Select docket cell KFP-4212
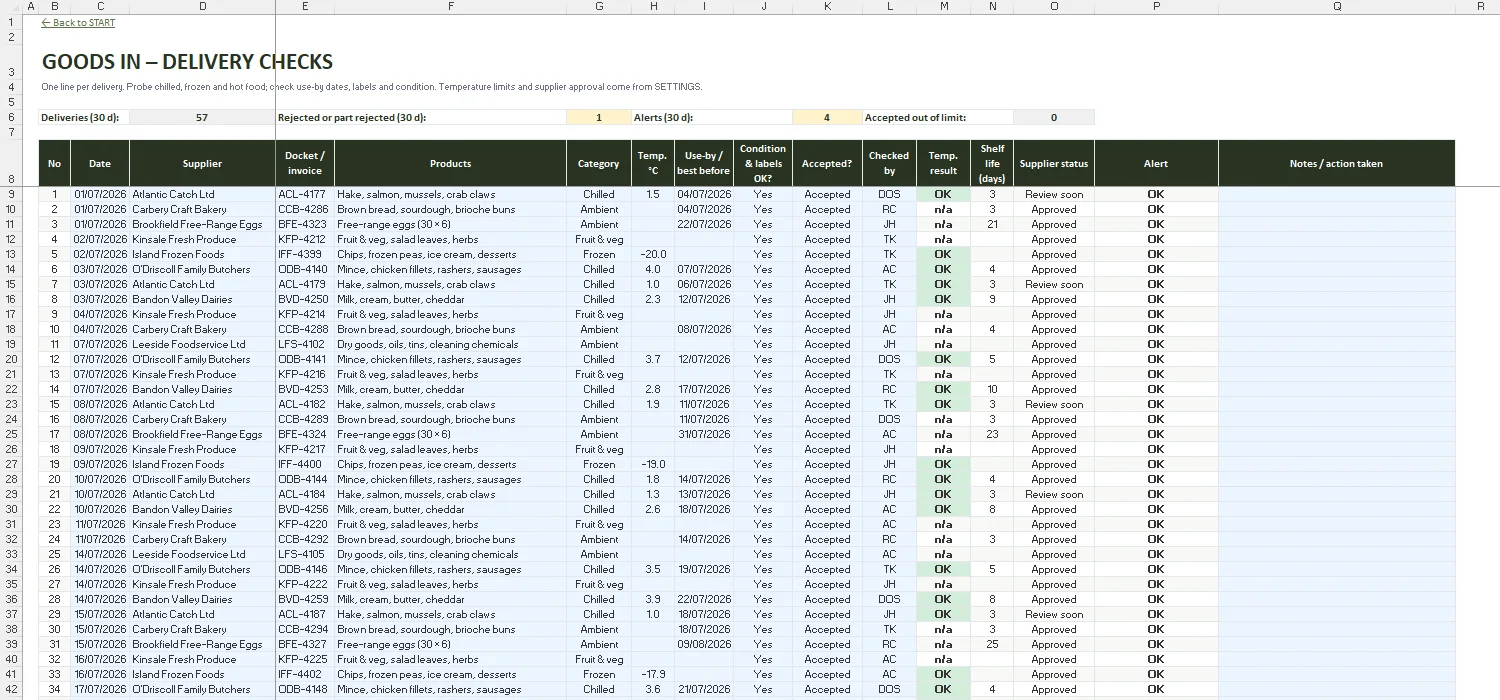Screen dimensions: 1500x700 coord(305,239)
